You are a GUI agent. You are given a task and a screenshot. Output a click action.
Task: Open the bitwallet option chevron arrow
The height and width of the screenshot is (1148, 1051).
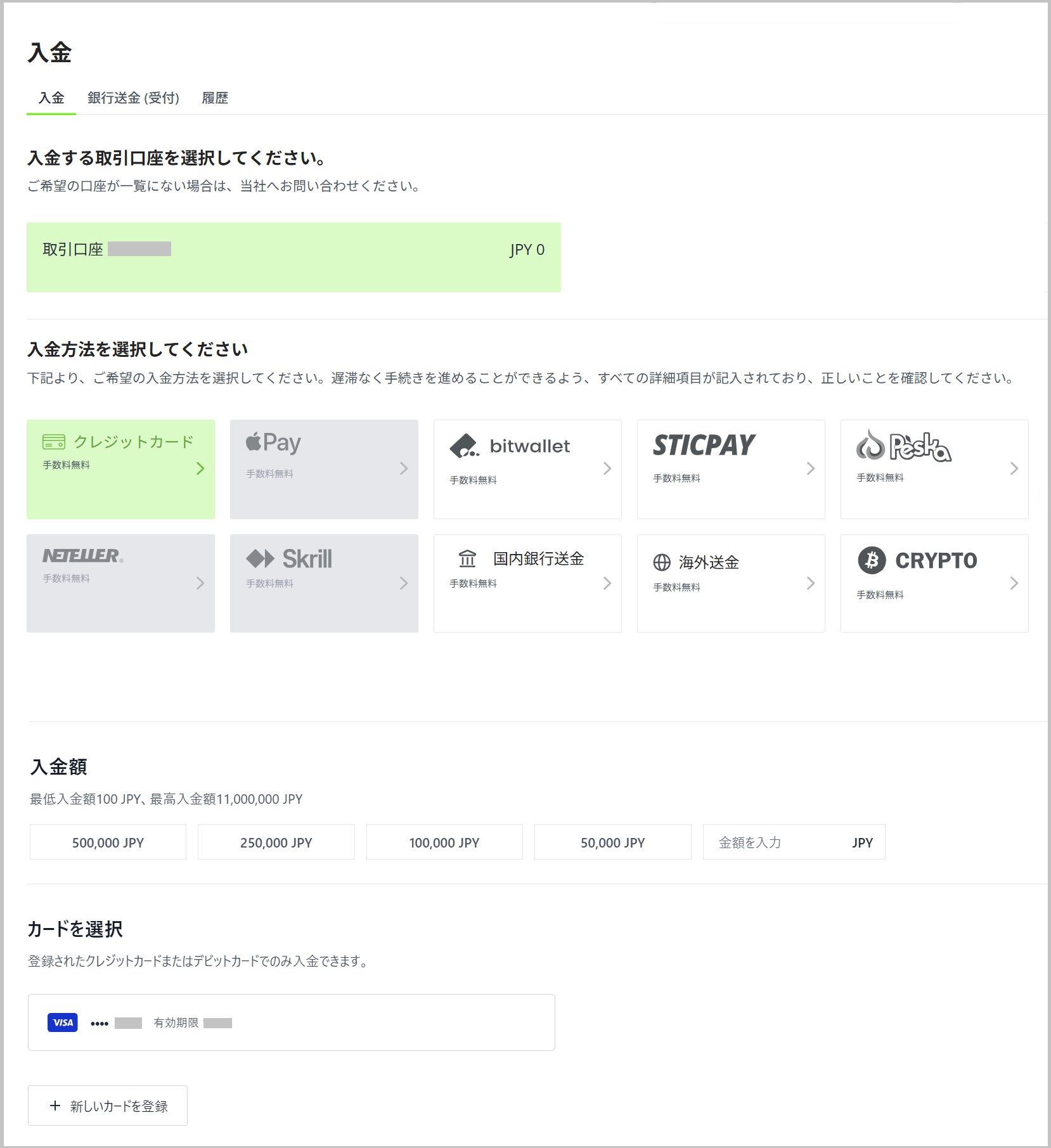607,468
